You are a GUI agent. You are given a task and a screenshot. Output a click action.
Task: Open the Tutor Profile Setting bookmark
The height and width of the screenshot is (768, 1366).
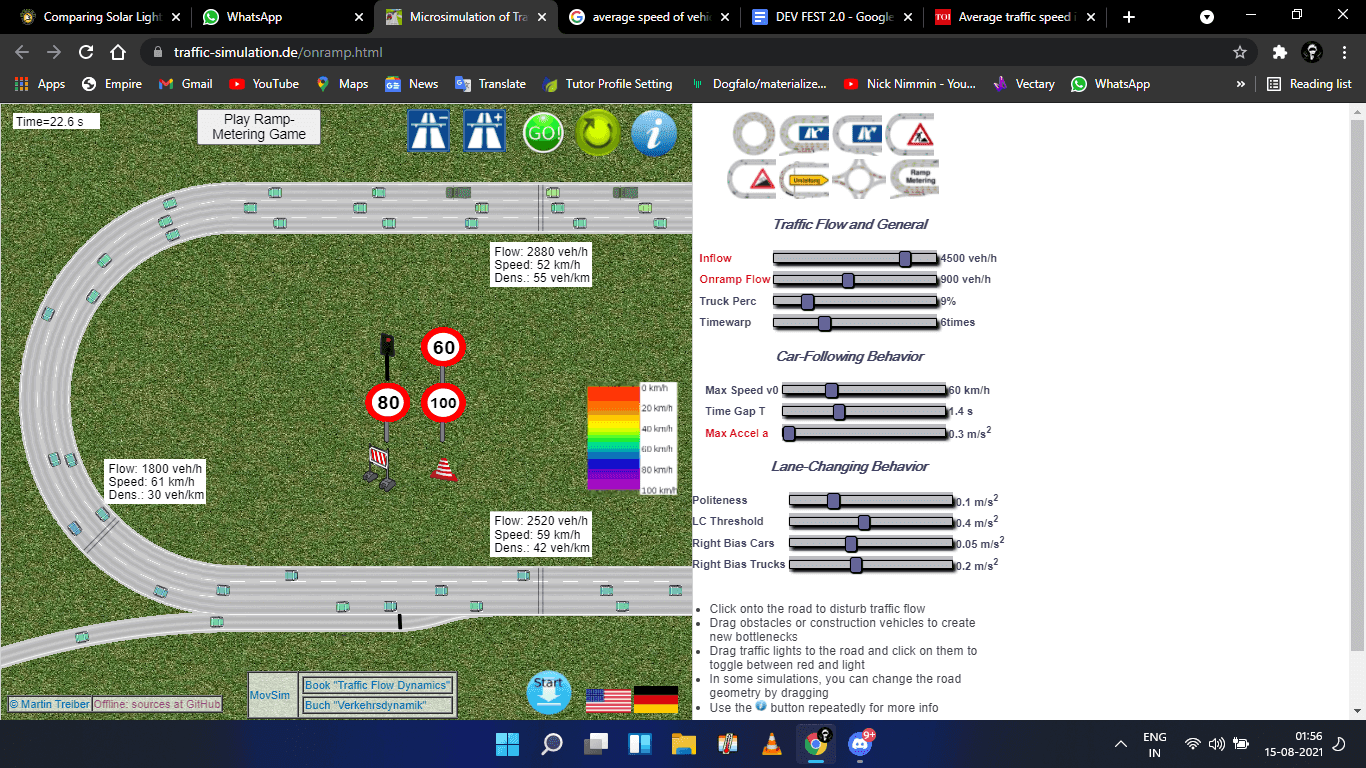click(607, 84)
